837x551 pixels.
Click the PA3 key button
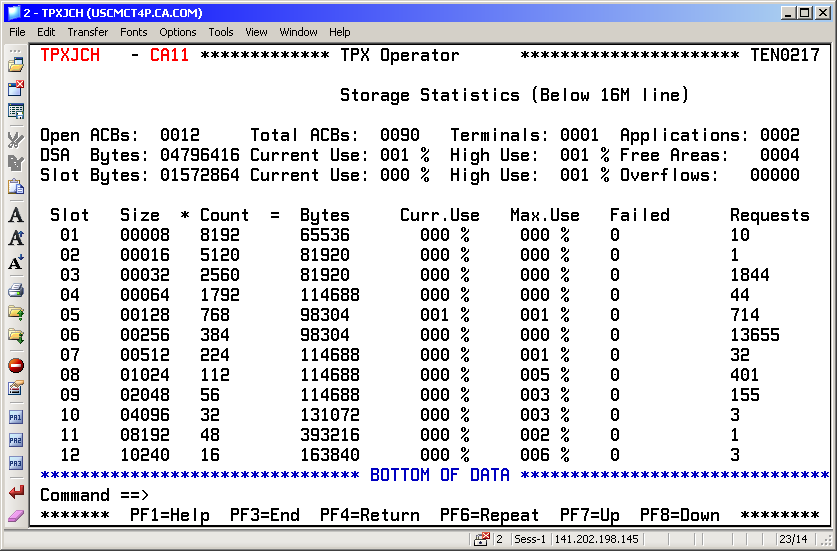(x=16, y=464)
